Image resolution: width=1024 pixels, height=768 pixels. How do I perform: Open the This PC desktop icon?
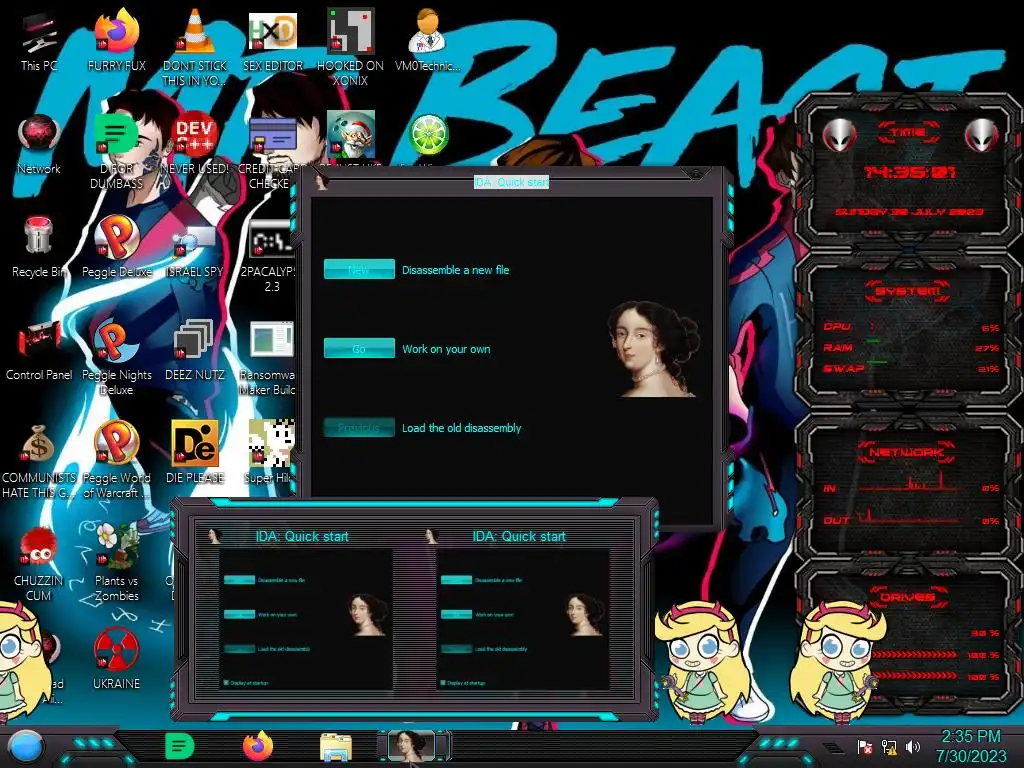pos(39,40)
